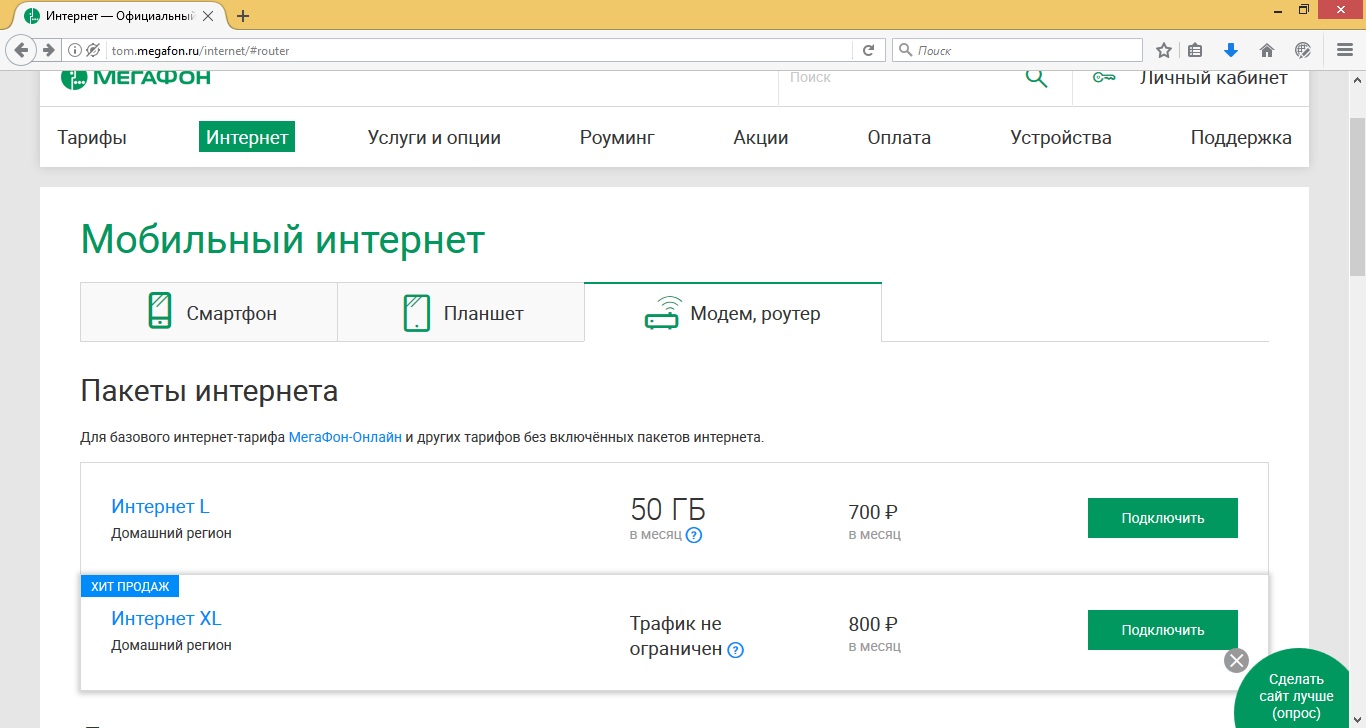
Task: Click the green search magnifier icon
Action: click(1036, 76)
